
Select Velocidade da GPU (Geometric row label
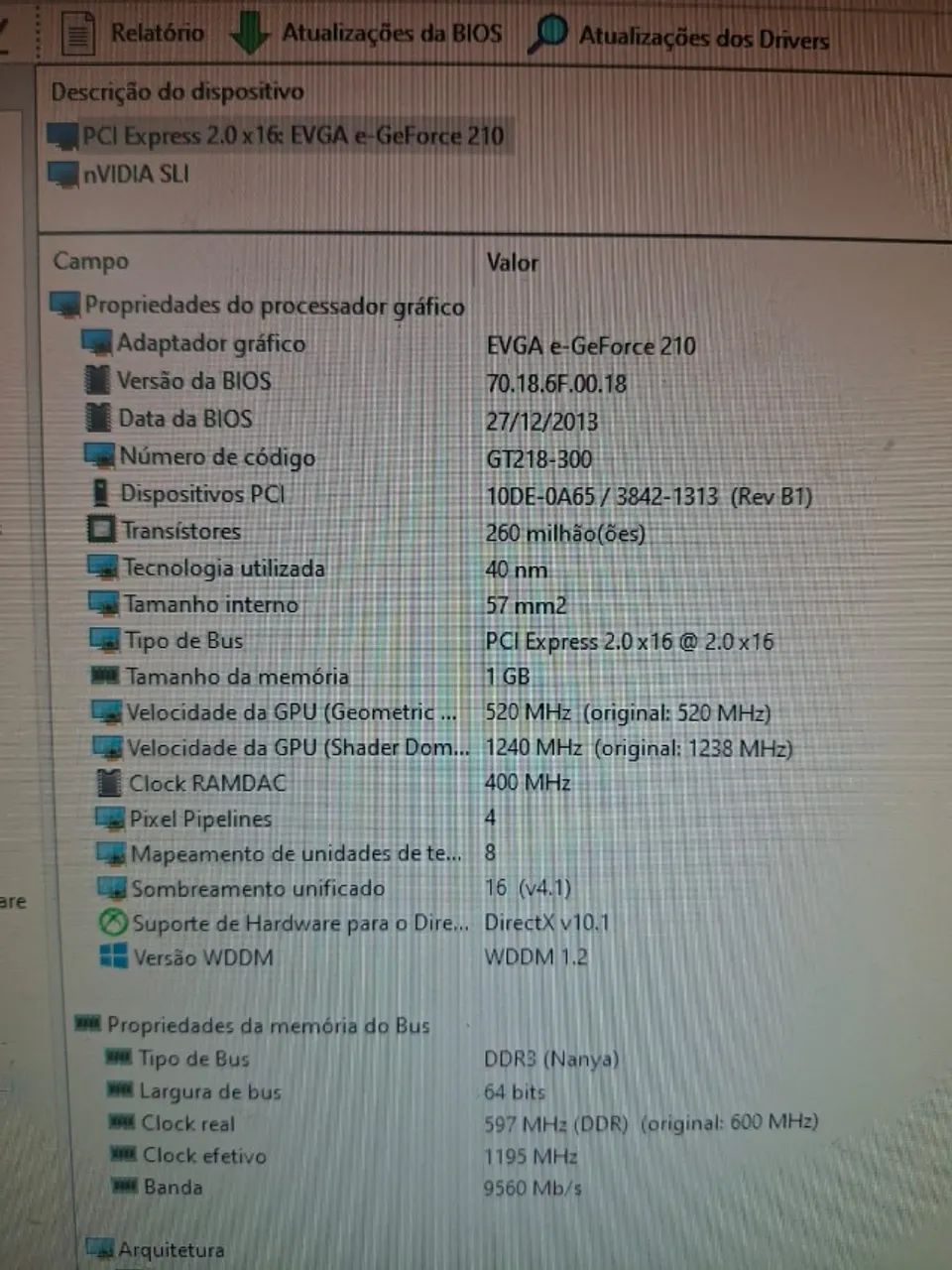292,712
